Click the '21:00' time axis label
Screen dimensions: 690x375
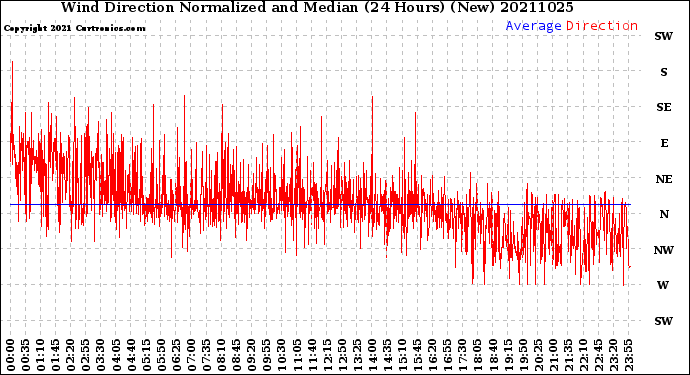pos(553,355)
